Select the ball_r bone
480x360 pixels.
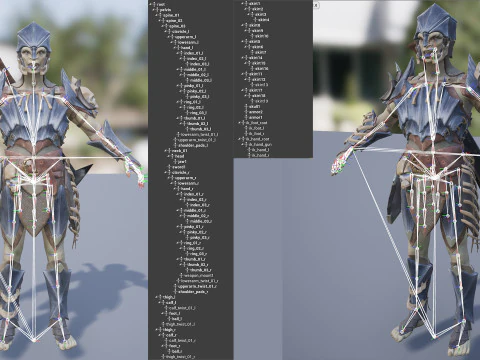click(176, 351)
